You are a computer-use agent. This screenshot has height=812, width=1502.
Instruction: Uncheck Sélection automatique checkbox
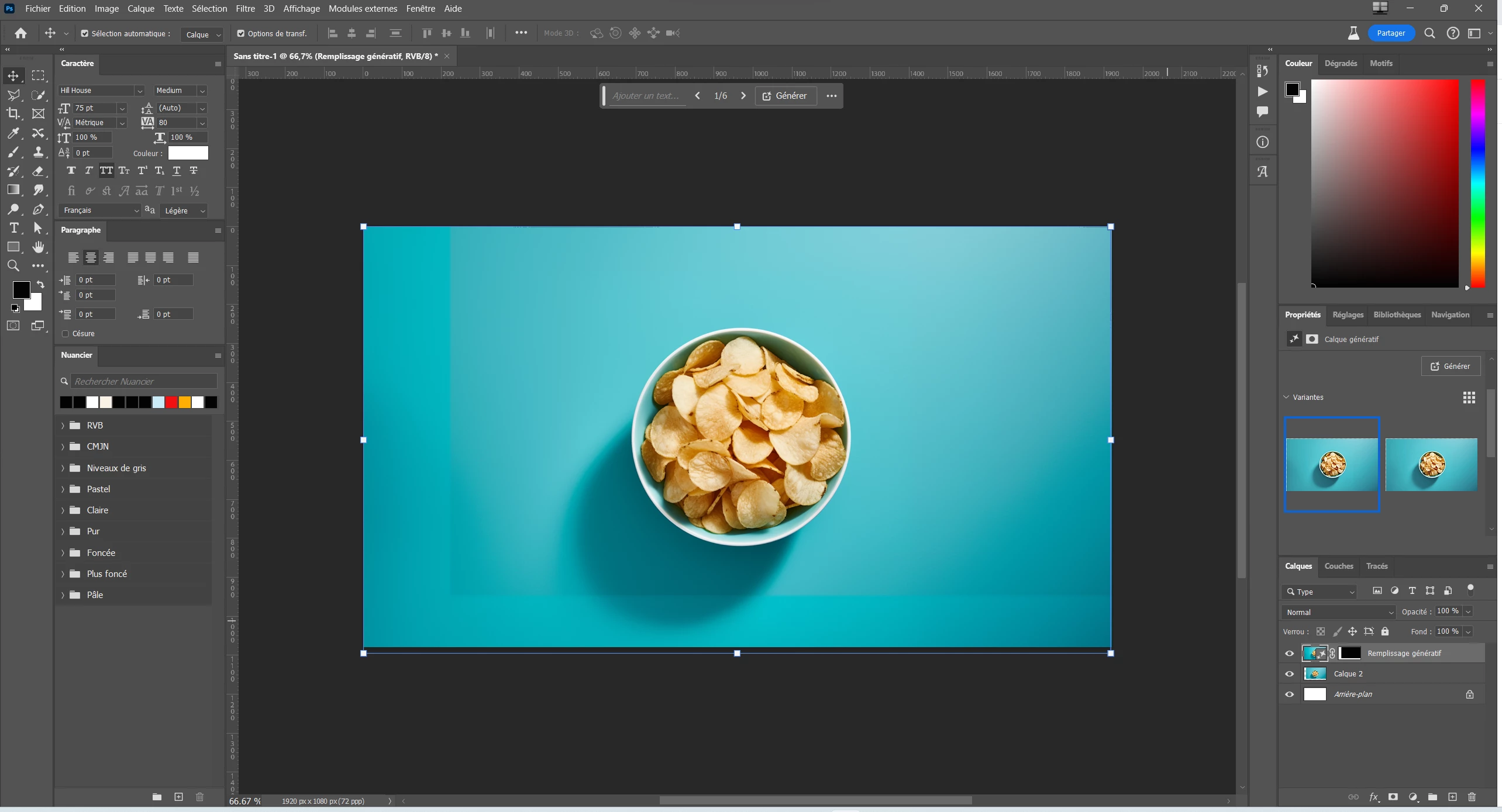[85, 34]
